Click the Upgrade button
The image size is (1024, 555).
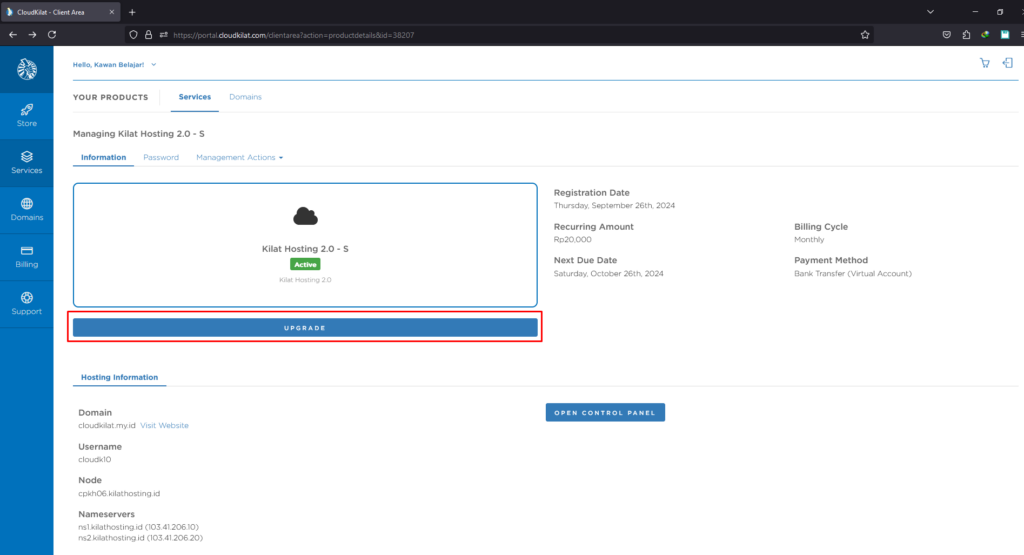pyautogui.click(x=305, y=328)
